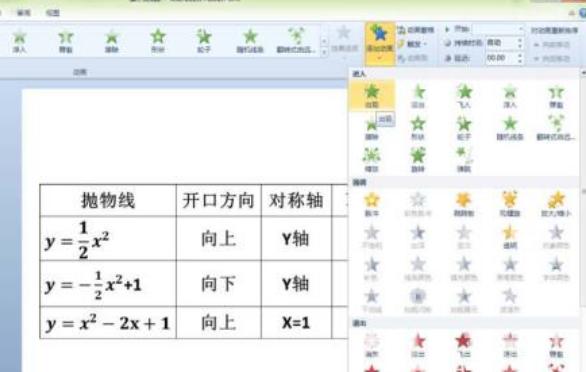Click table cell X=1
The image size is (586, 372).
pos(296,323)
